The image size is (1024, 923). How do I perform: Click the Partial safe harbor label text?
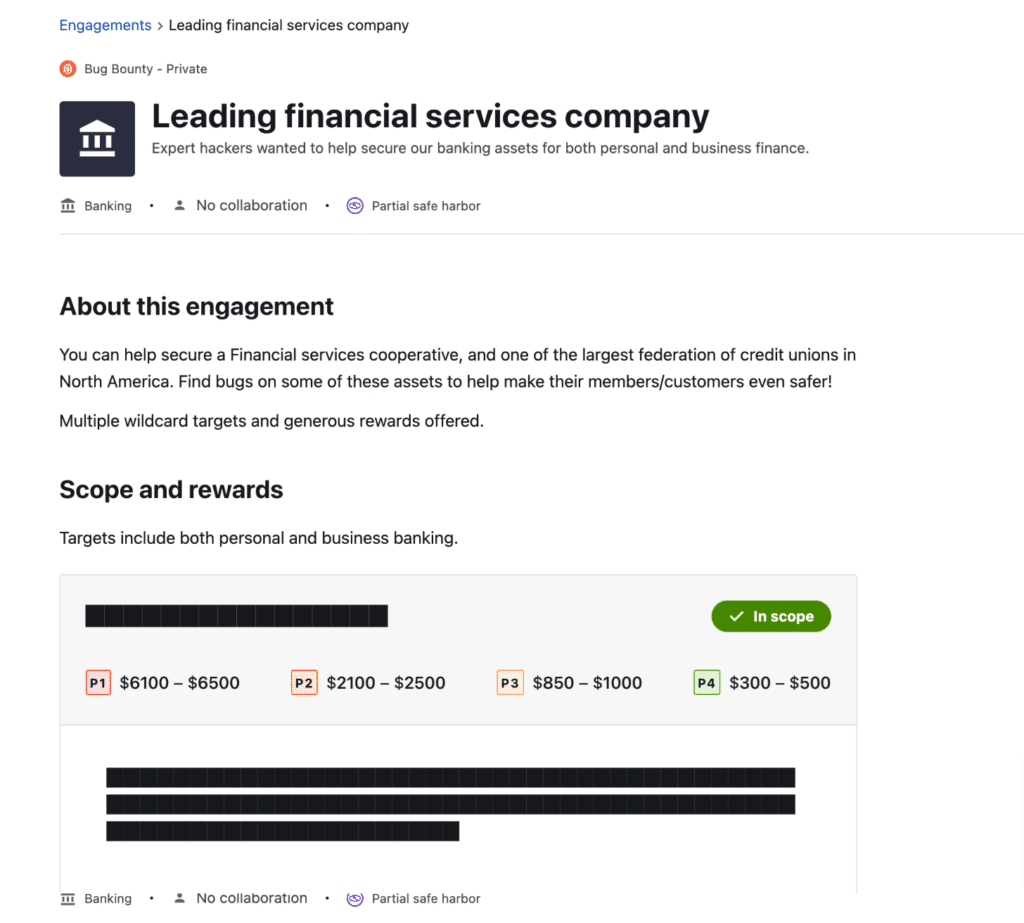point(426,206)
